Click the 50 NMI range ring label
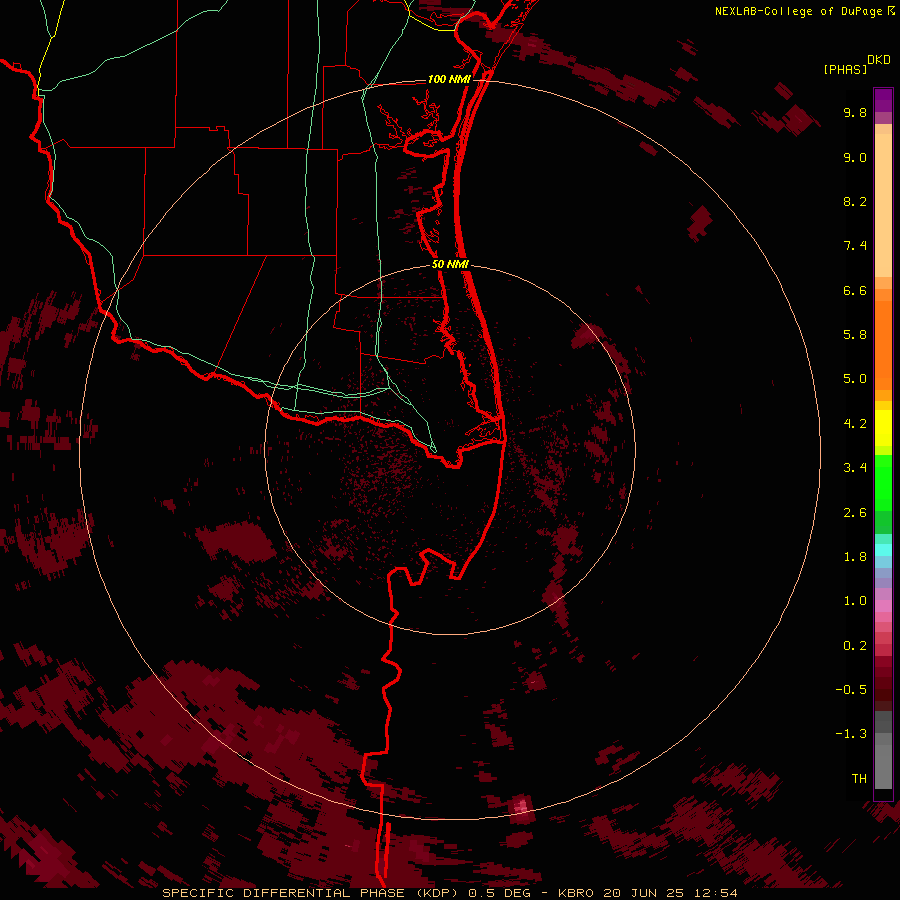The image size is (900, 900). [451, 264]
